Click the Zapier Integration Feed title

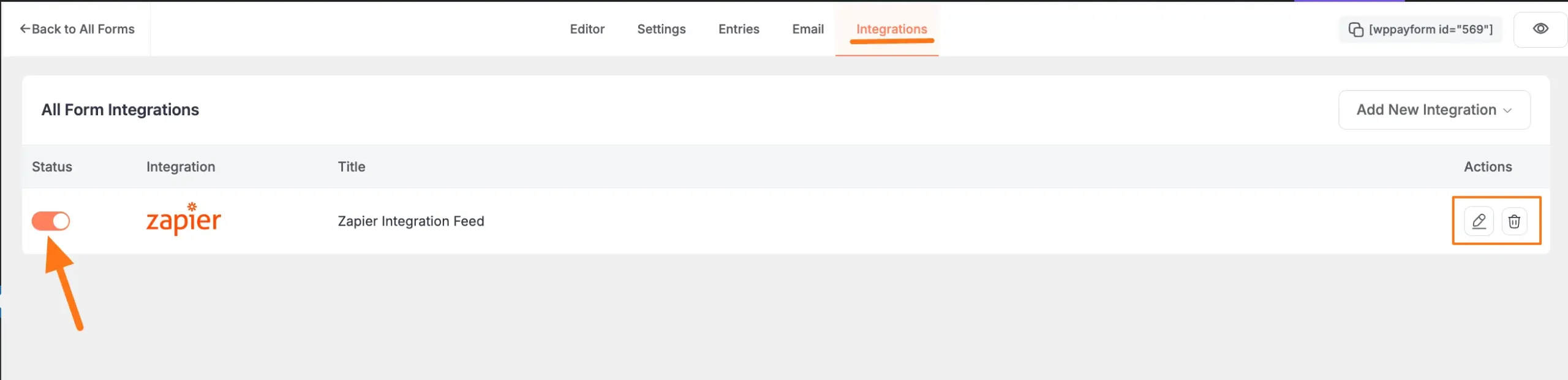(410, 221)
